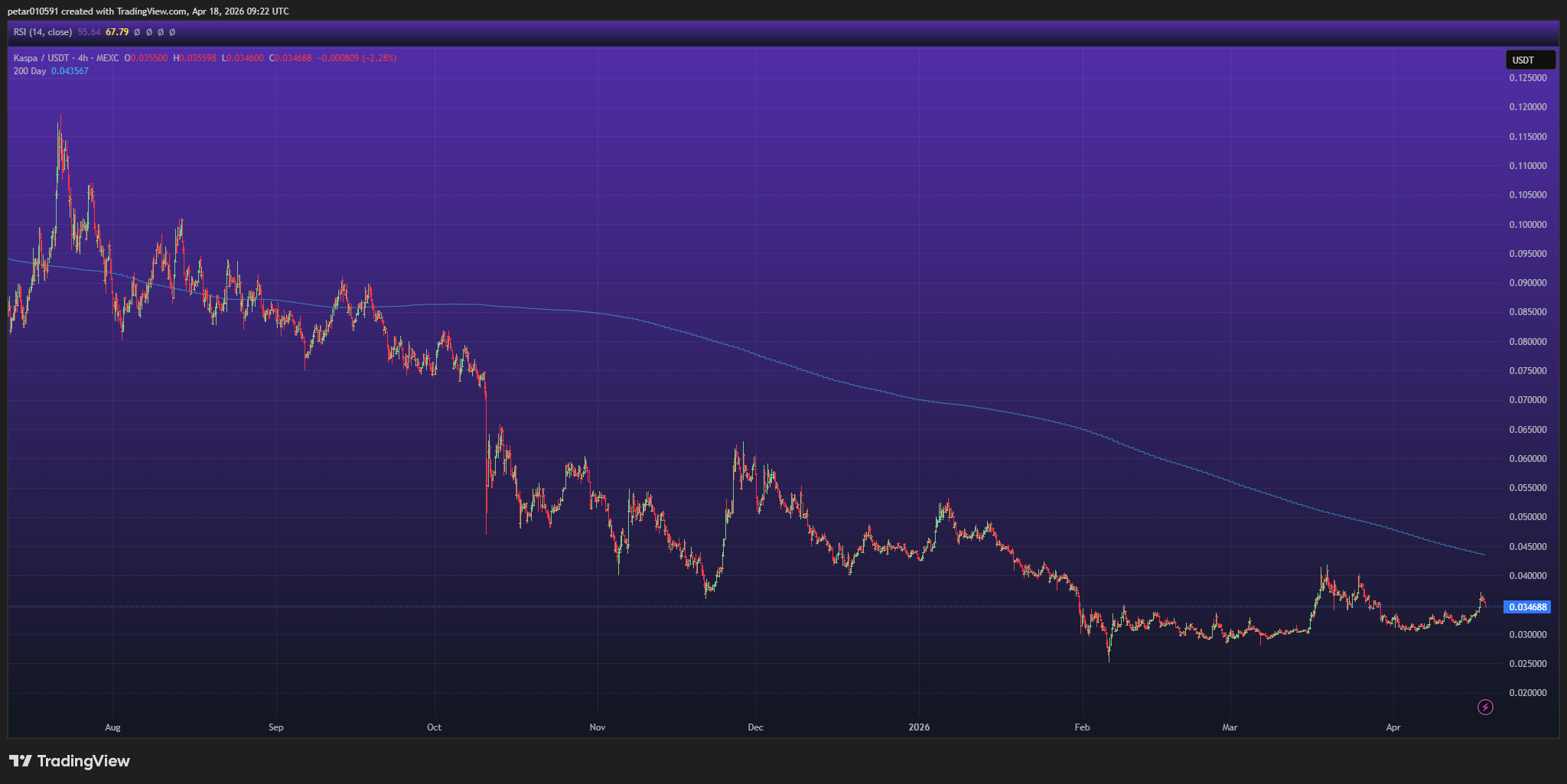The image size is (1567, 784).
Task: Click the TradingView logo at bottom left
Action: (70, 761)
